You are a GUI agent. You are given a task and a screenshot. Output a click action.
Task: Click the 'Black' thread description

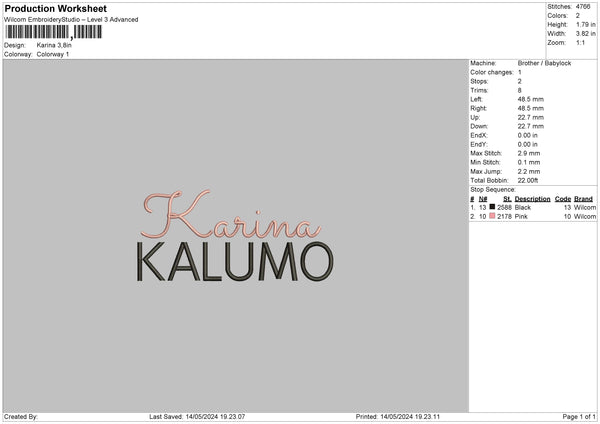point(523,207)
